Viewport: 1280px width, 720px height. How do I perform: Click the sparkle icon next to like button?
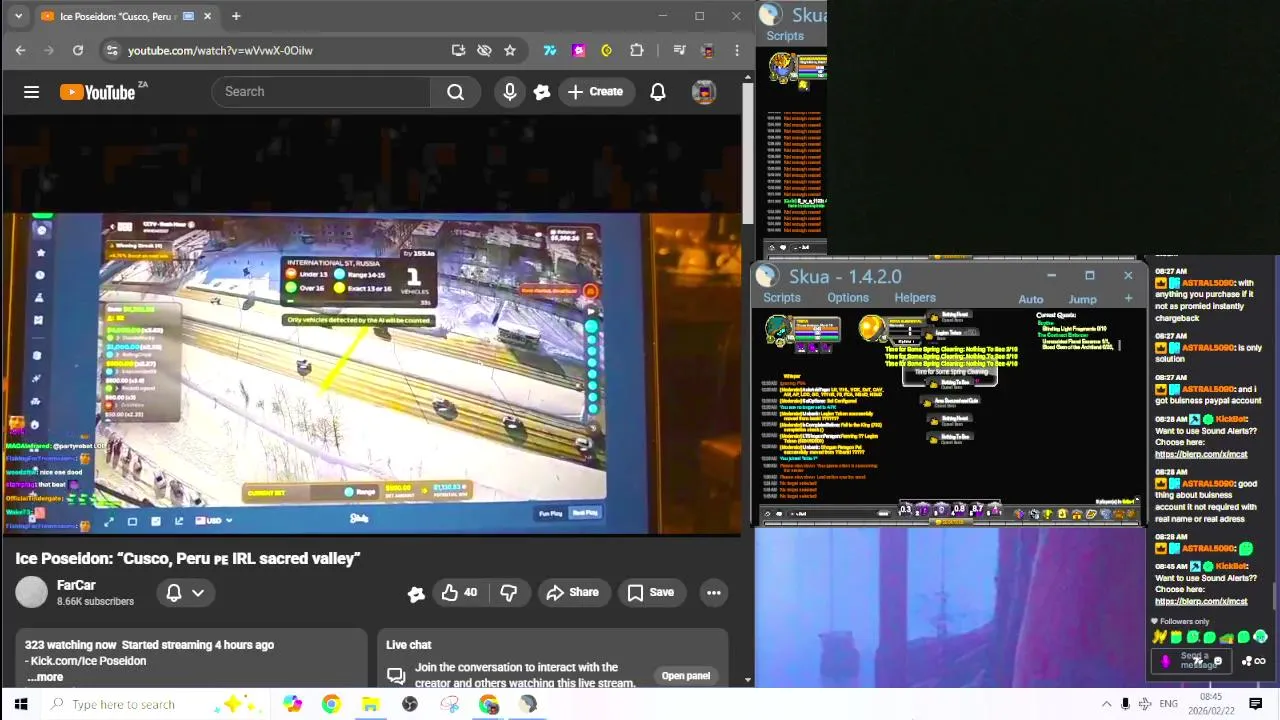coord(416,593)
